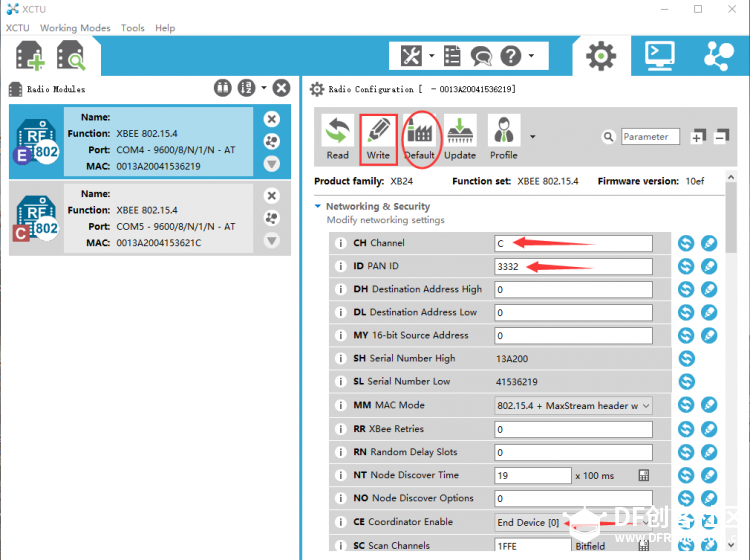750x560 pixels.
Task: Discover radio modules icon
Action: (x=71, y=56)
